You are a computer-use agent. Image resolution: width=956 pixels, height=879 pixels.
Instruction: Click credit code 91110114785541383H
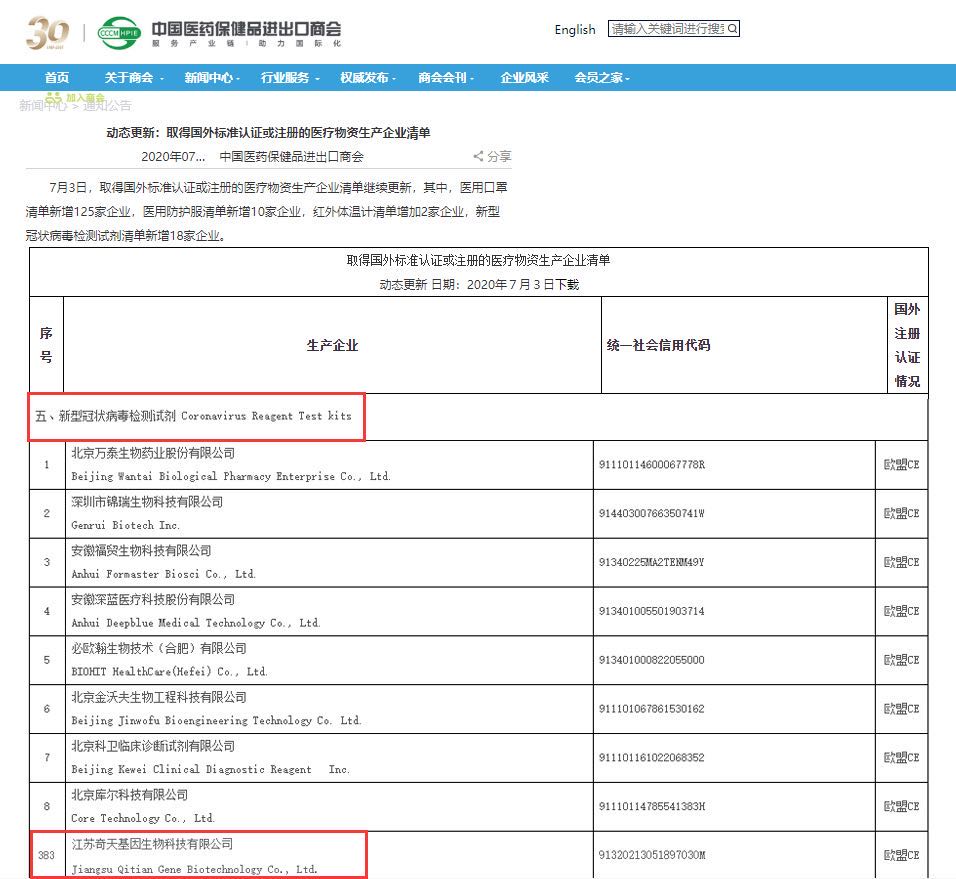(652, 806)
